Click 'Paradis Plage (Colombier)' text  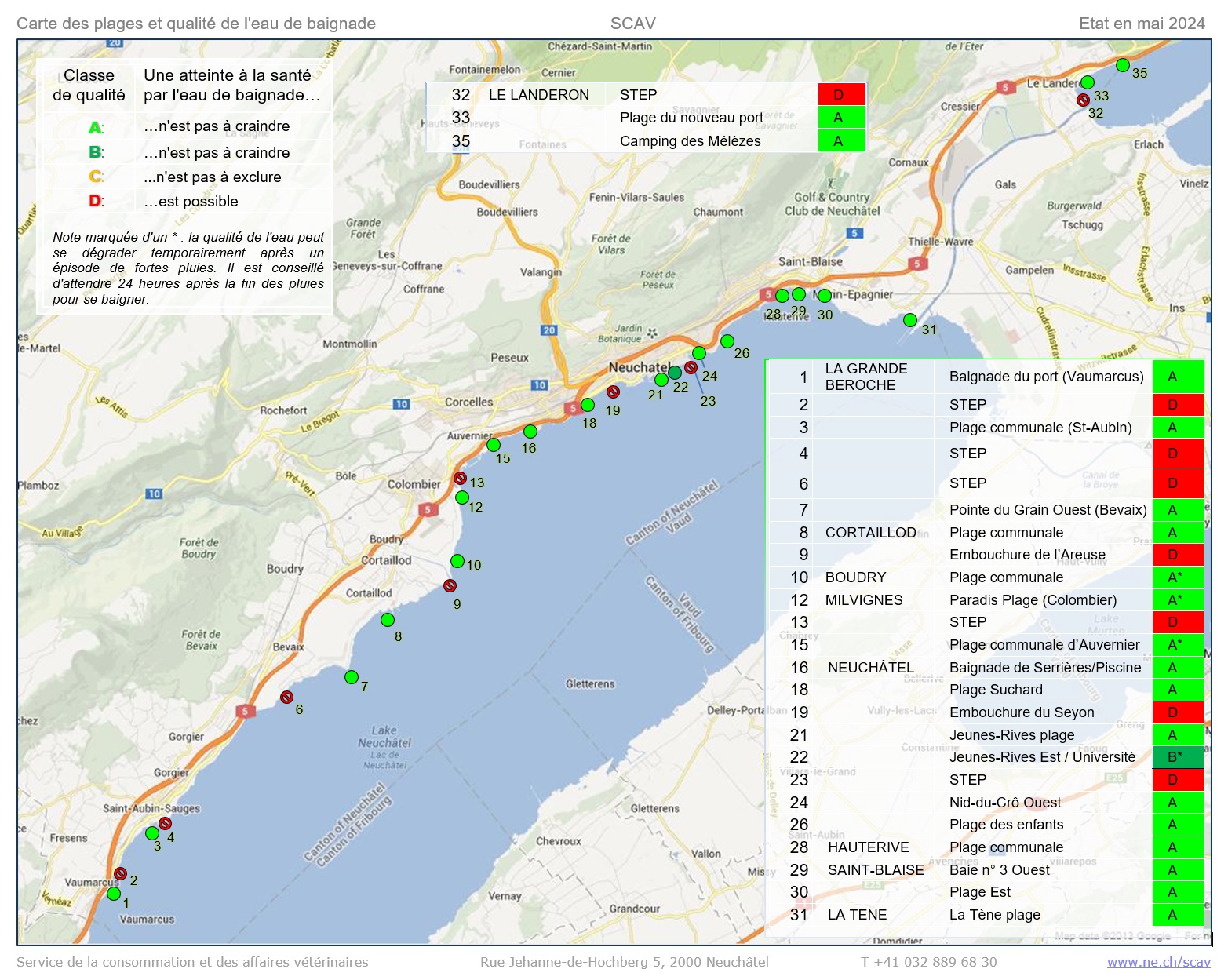[x=1033, y=600]
